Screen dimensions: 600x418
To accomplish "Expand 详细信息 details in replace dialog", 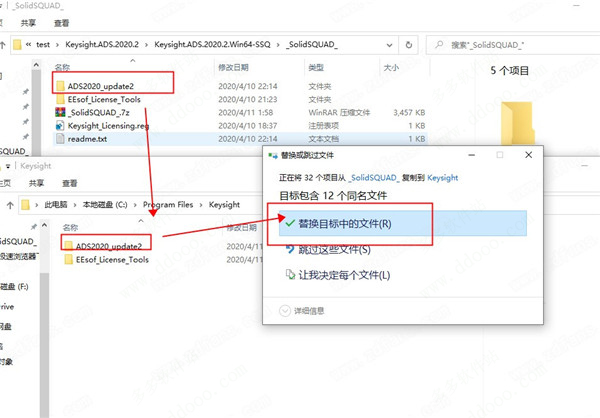I will [302, 310].
